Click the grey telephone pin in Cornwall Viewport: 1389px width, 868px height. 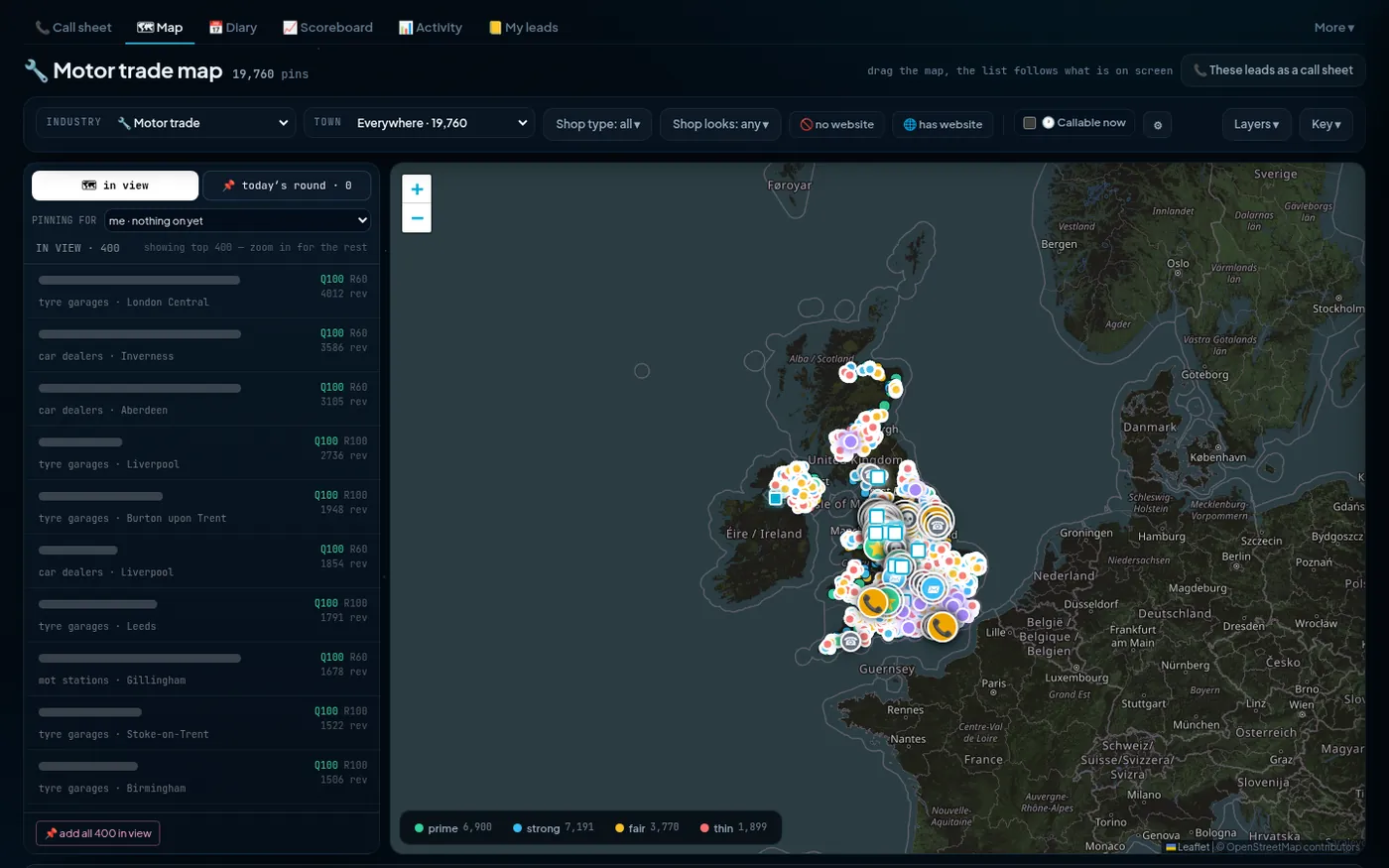coord(850,642)
